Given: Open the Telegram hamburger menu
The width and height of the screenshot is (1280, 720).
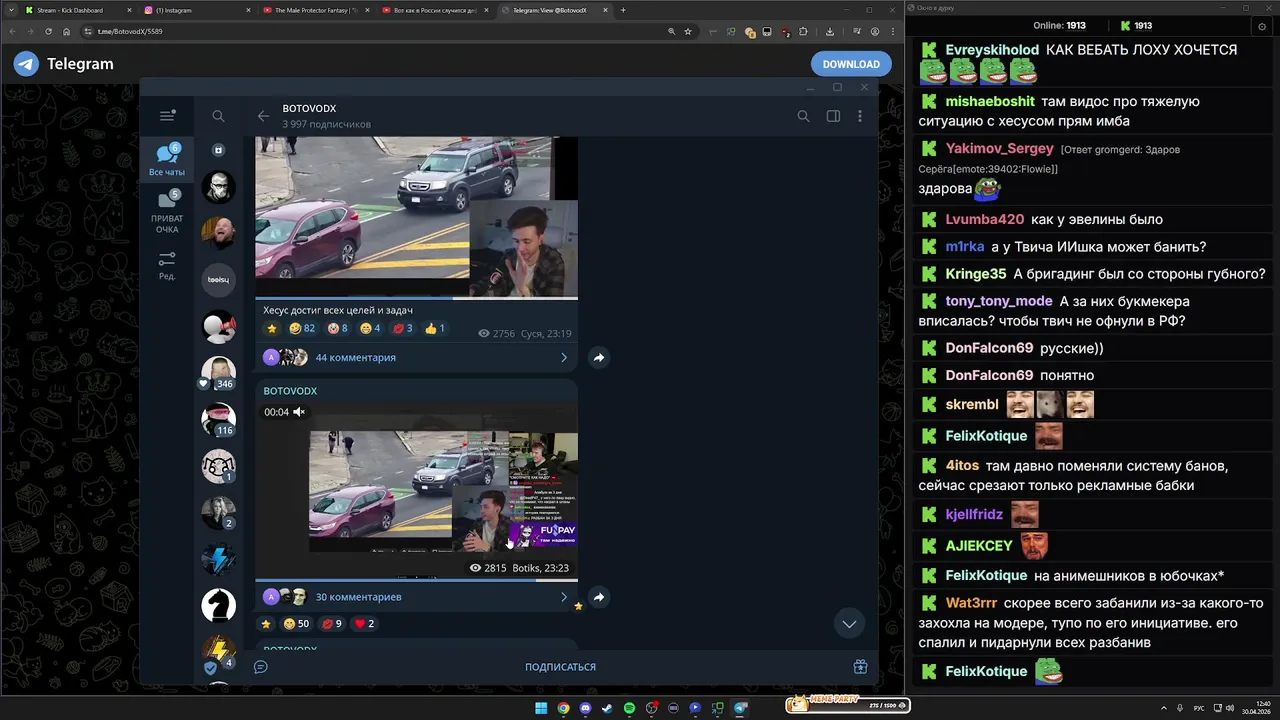Looking at the screenshot, I should (167, 116).
